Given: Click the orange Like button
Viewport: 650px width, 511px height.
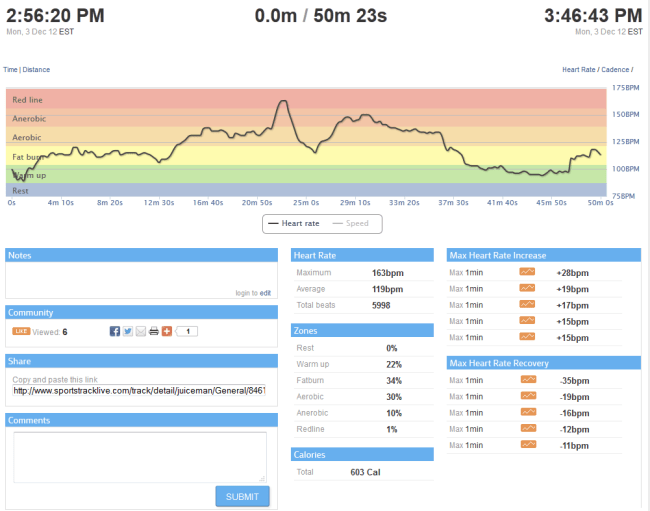Looking at the screenshot, I should pyautogui.click(x=20, y=331).
